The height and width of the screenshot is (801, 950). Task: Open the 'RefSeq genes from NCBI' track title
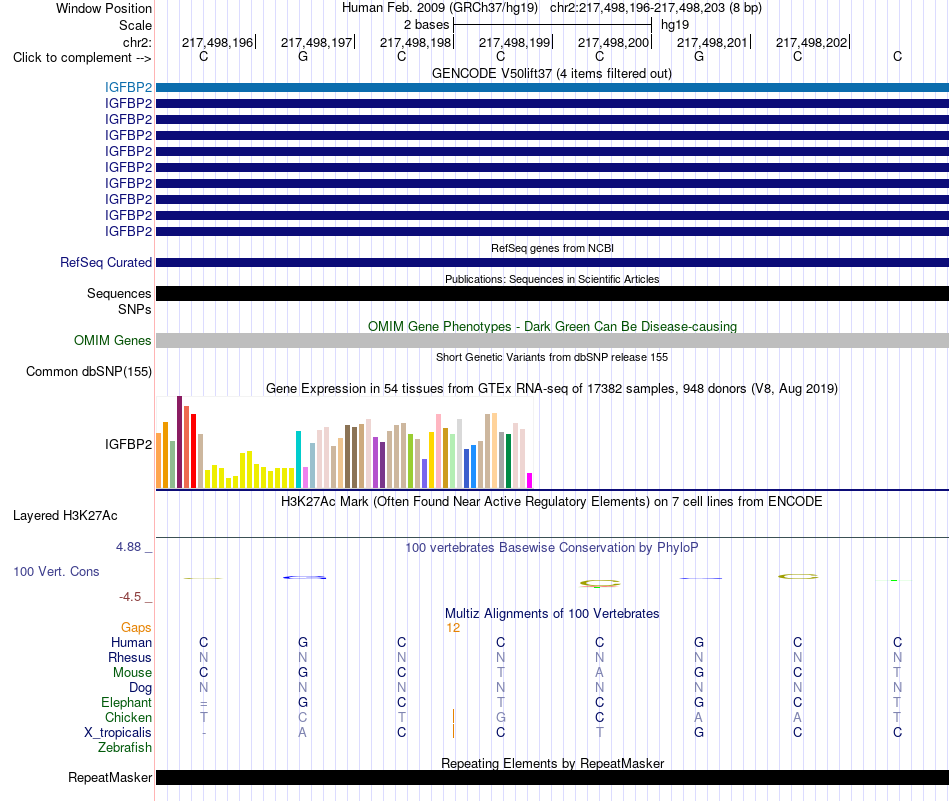[552, 248]
